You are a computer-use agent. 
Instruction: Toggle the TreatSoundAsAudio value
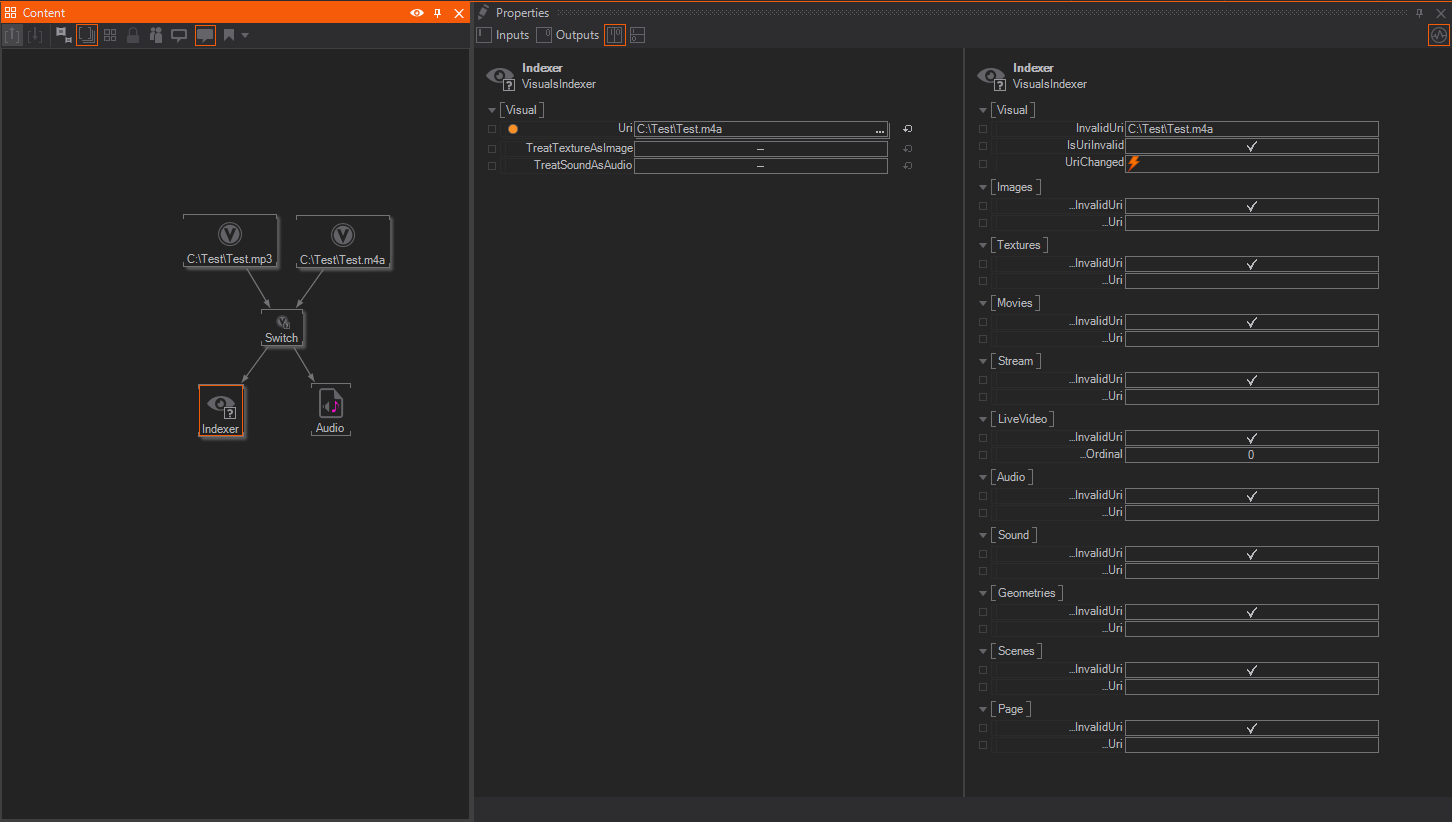[760, 166]
